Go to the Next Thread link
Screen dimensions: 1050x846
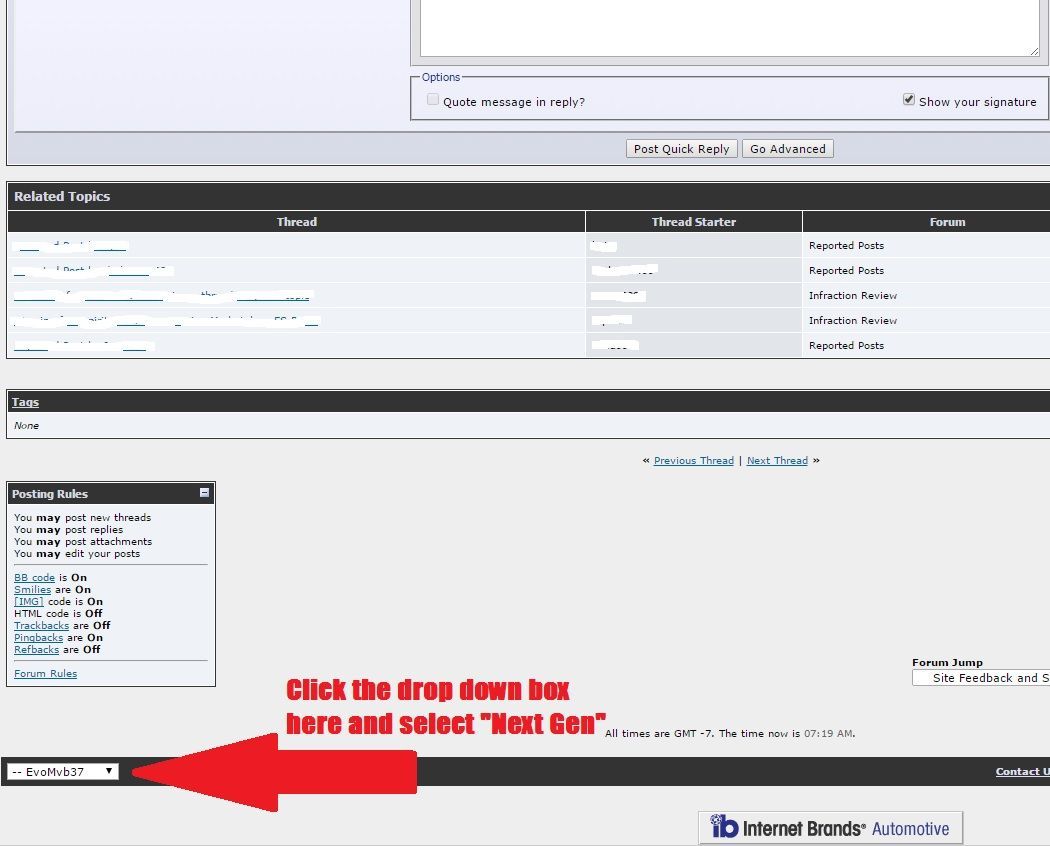click(777, 461)
